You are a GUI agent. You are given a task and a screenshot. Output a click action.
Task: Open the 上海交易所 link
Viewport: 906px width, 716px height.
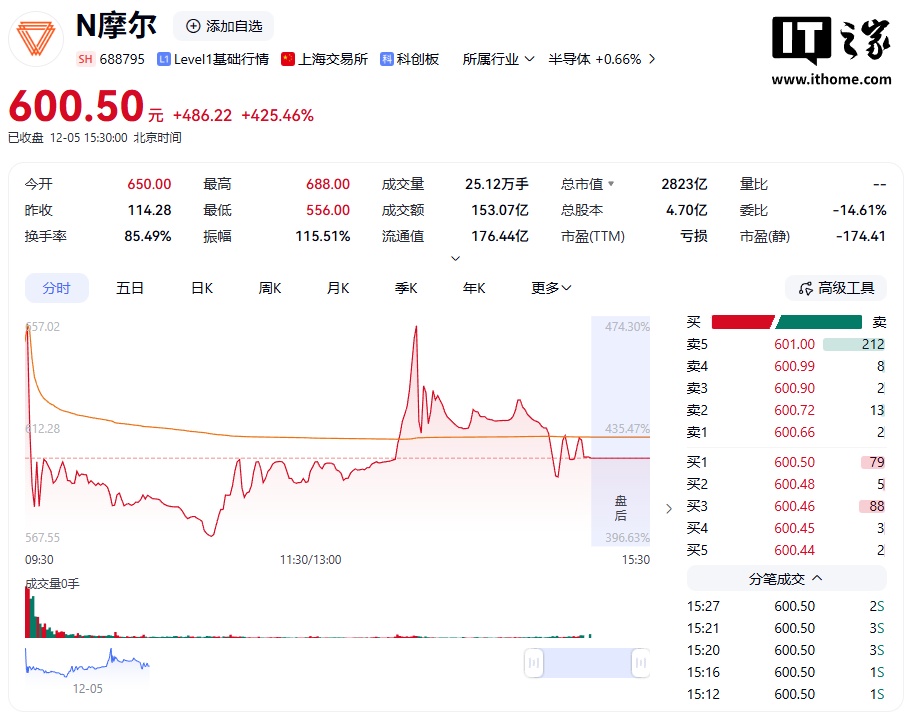coord(332,59)
